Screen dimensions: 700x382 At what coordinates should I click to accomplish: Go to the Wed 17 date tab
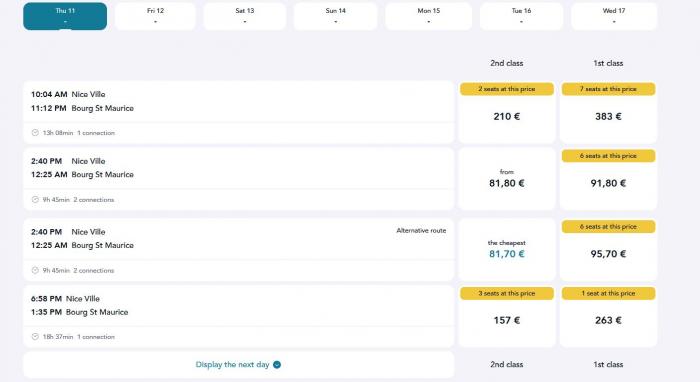(614, 16)
